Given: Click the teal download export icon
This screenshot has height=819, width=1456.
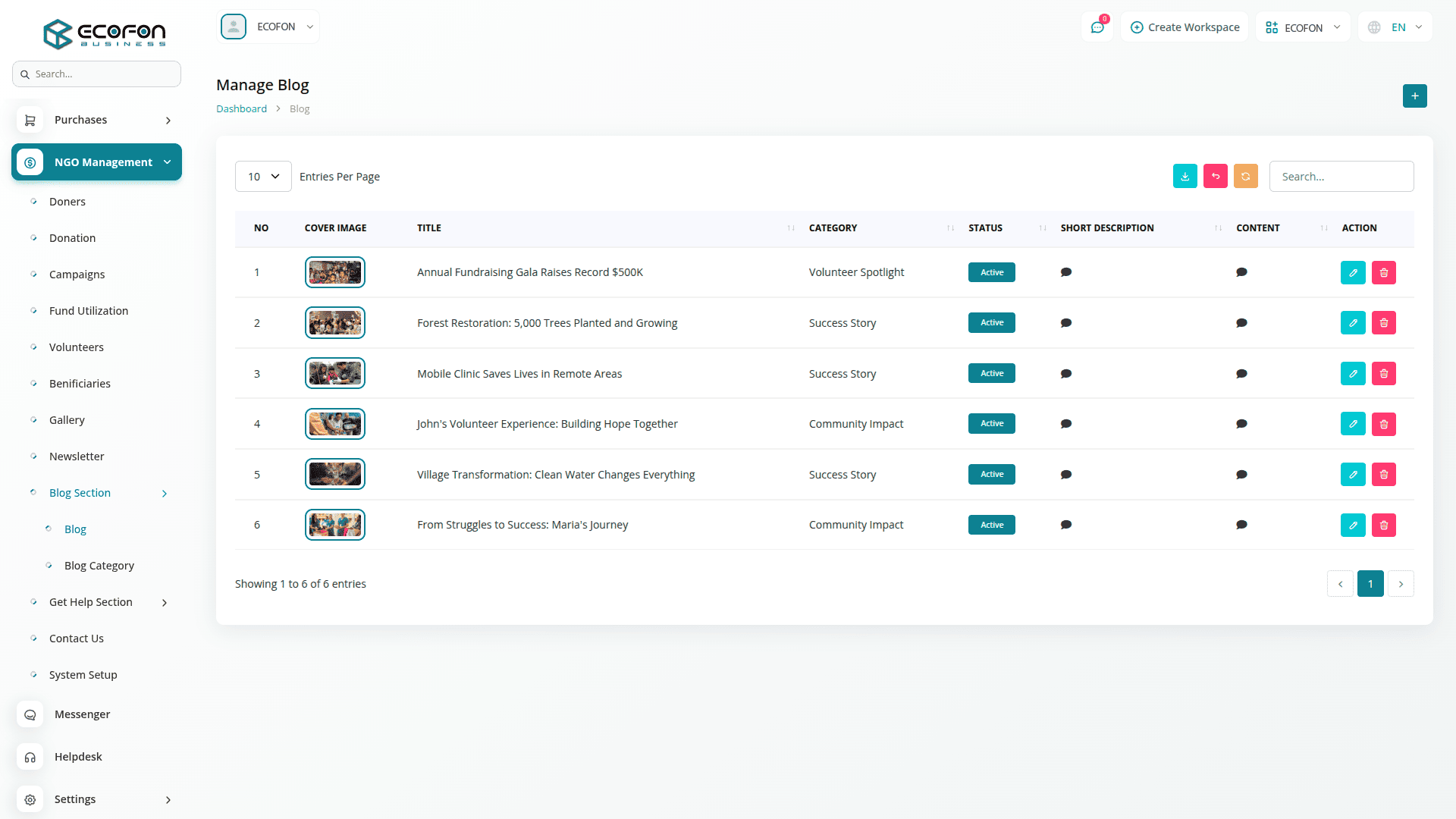Looking at the screenshot, I should (1185, 176).
